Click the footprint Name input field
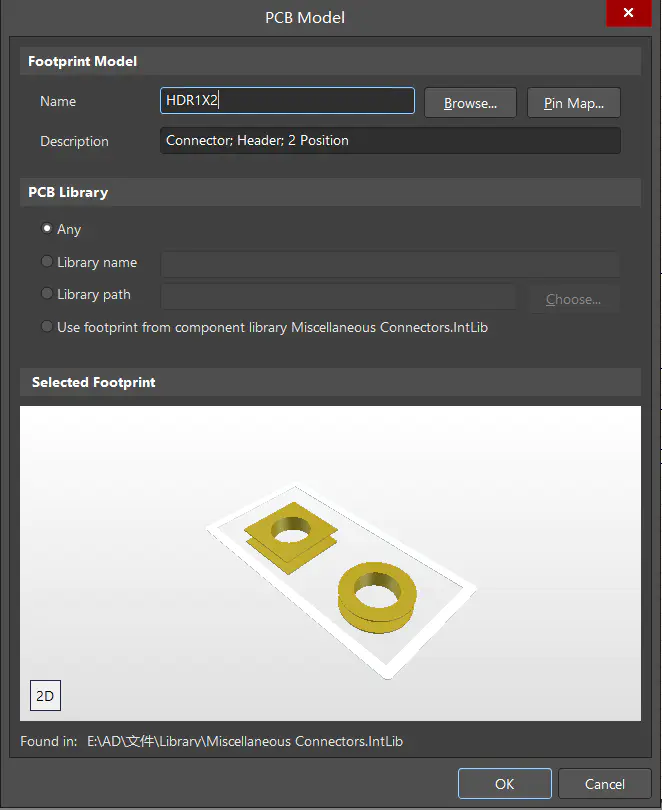Viewport: 662px width, 810px height. (287, 101)
